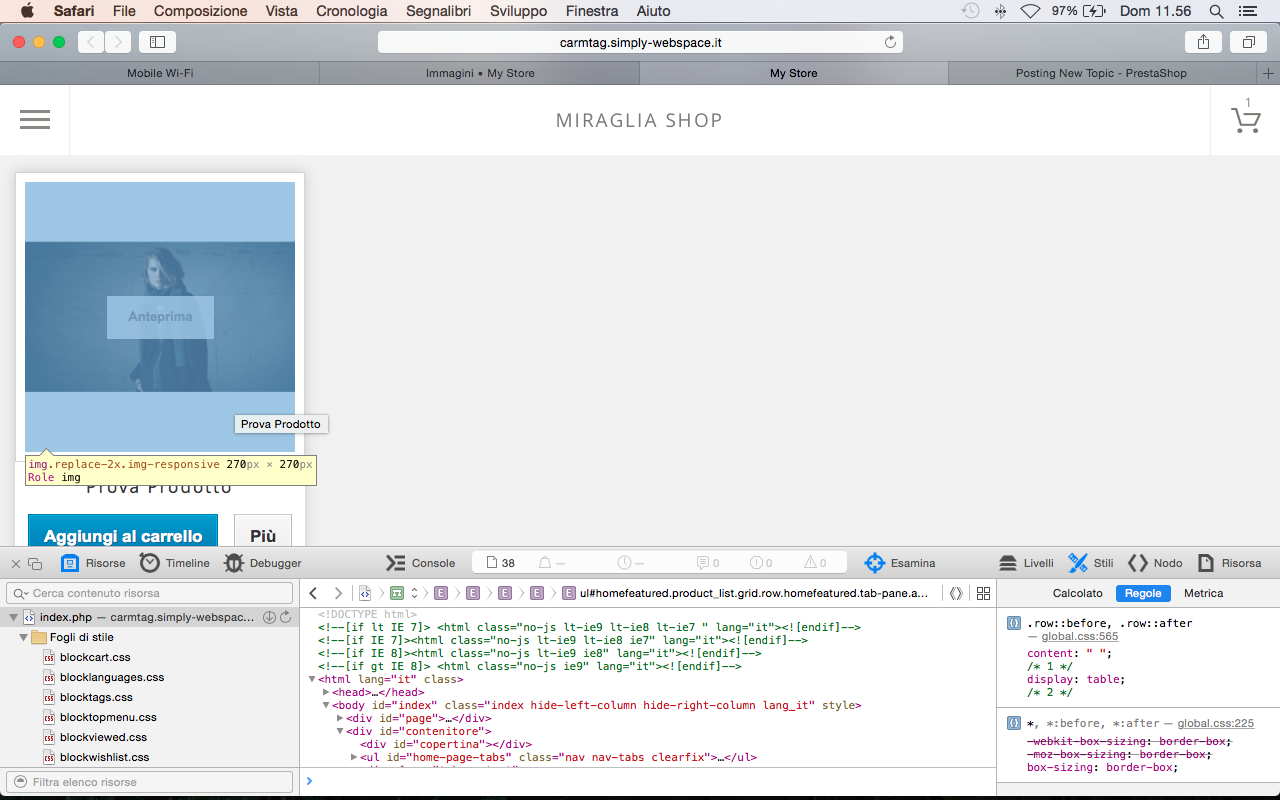Screen dimensions: 1280x800
Task: Open the global.css:565 source link
Action: [1080, 636]
